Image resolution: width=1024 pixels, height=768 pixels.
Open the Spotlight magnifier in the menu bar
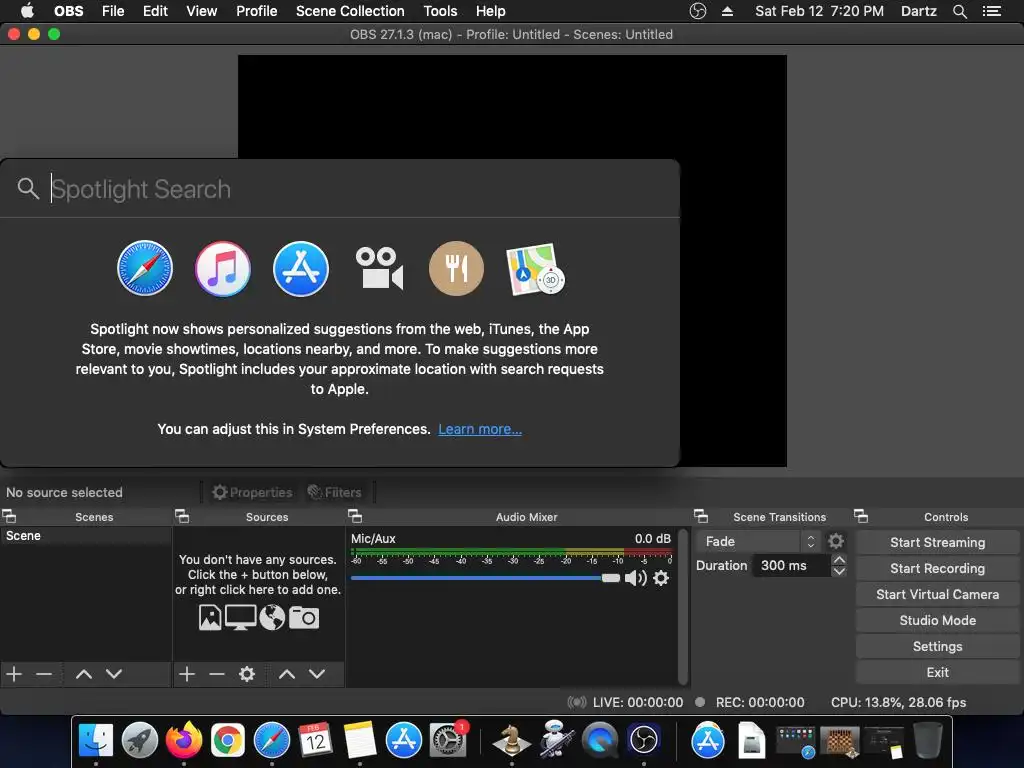pos(959,11)
